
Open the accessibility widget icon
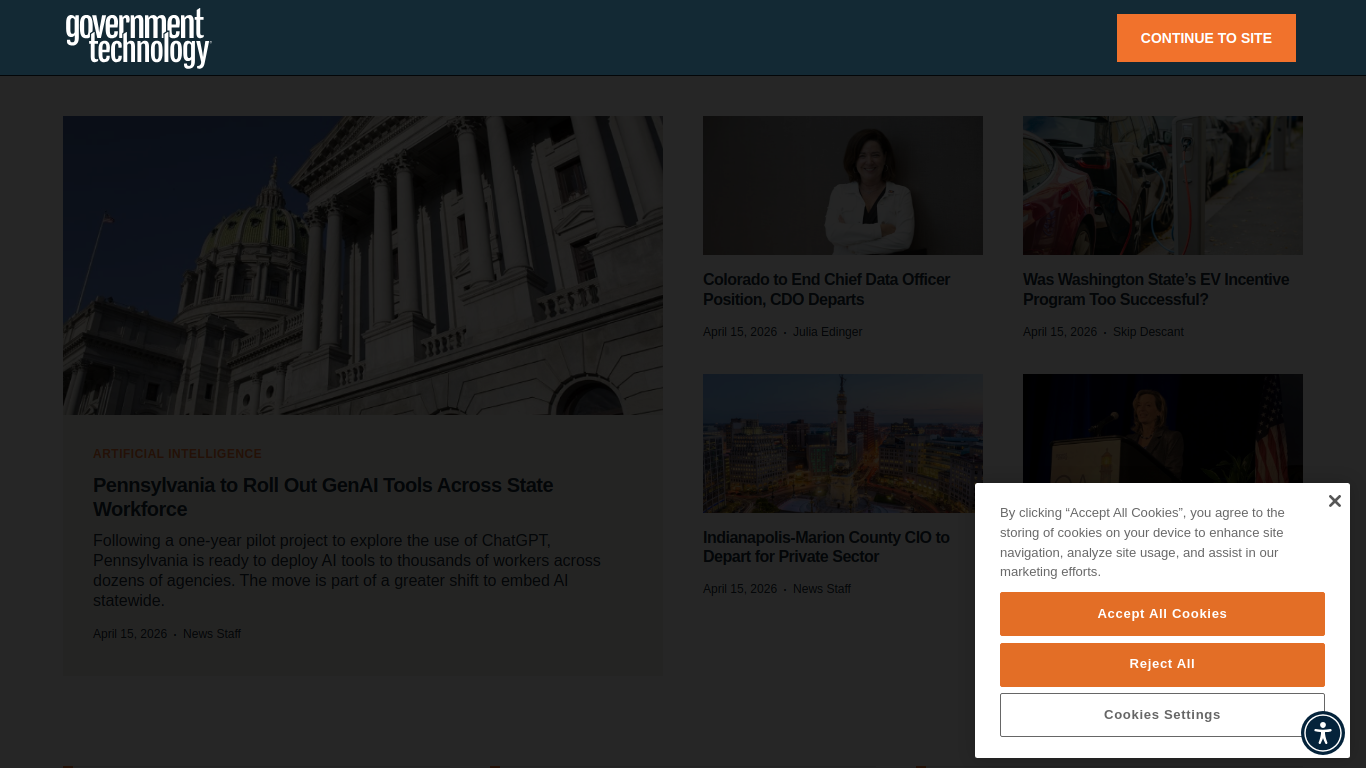[x=1323, y=733]
